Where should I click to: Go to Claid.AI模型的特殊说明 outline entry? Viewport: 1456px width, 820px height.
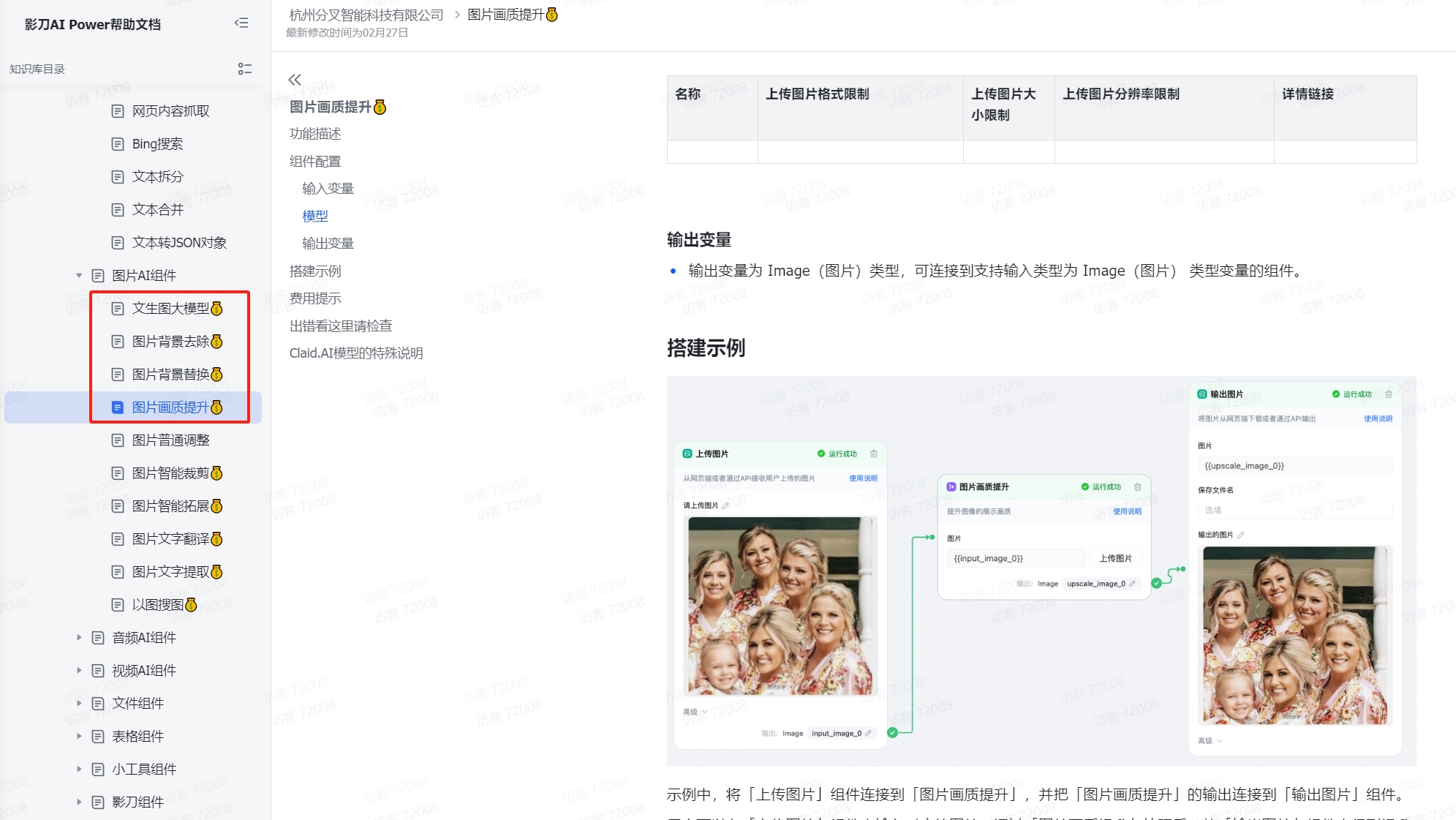356,353
